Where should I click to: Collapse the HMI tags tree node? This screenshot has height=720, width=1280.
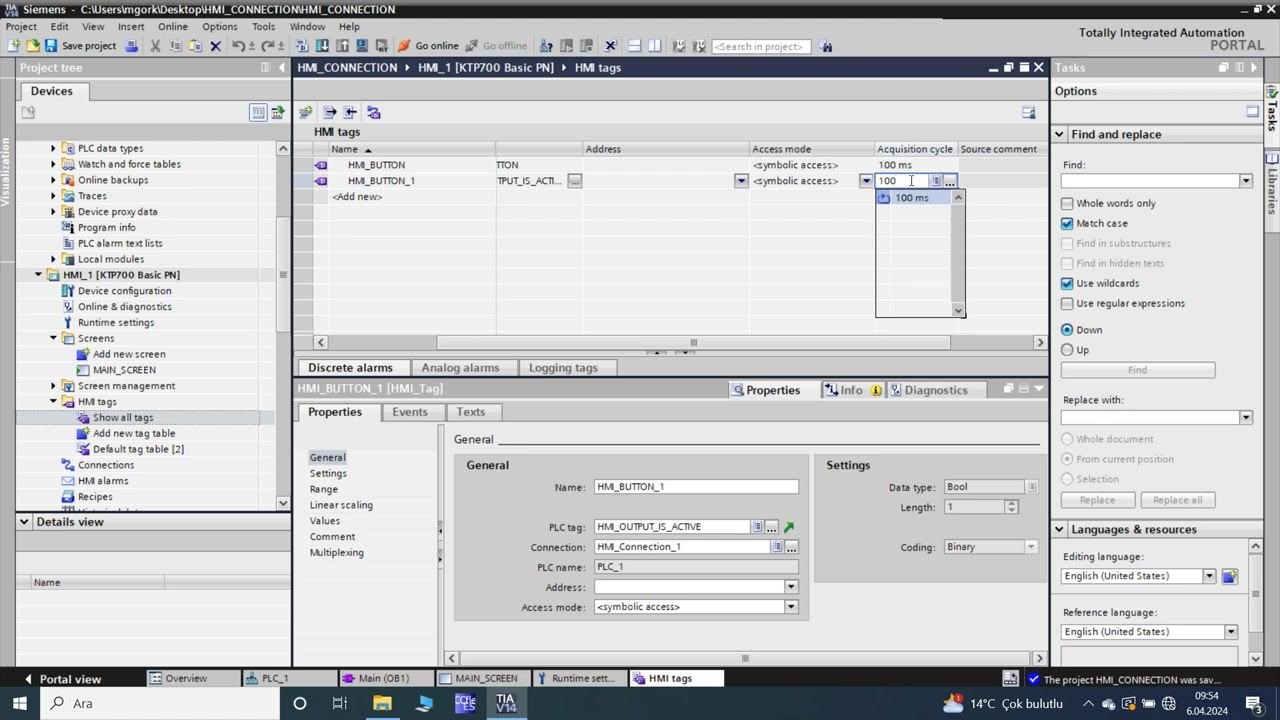54,402
